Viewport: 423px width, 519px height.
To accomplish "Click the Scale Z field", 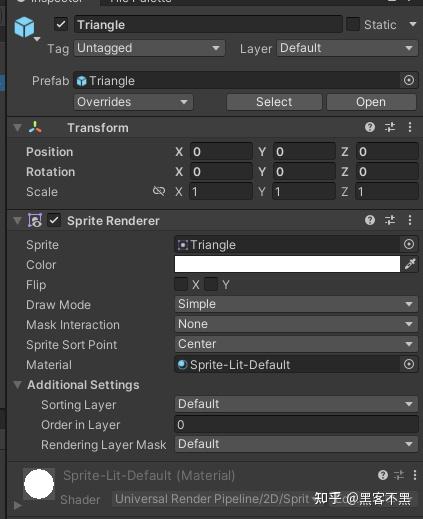I will coord(387,192).
